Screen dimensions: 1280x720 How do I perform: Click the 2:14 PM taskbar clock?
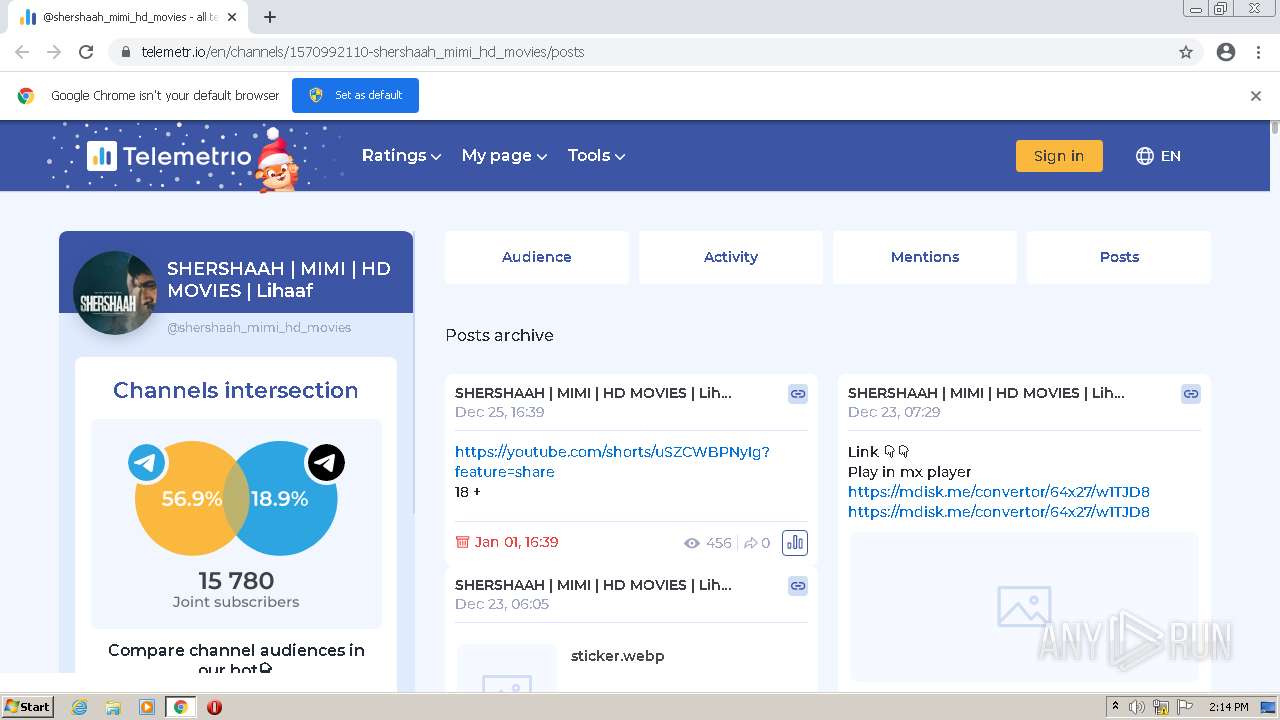point(1228,707)
